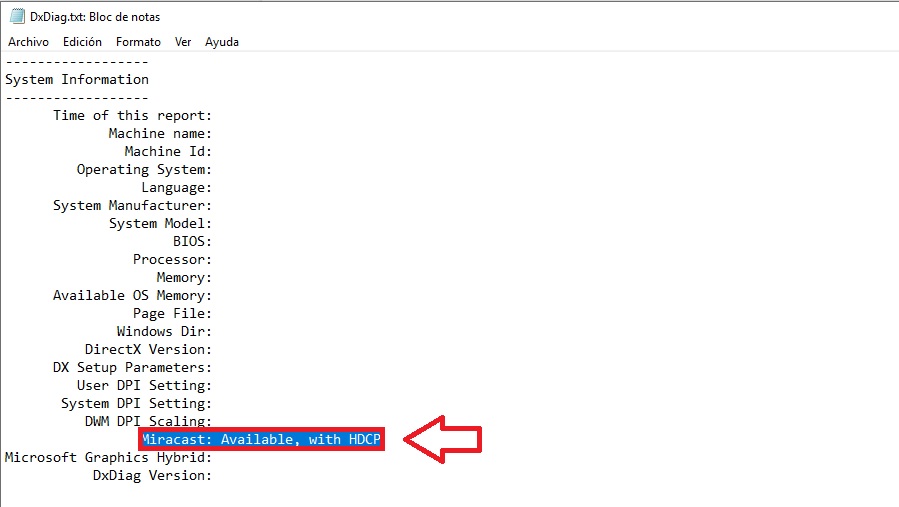Open the Ver menu

183,42
